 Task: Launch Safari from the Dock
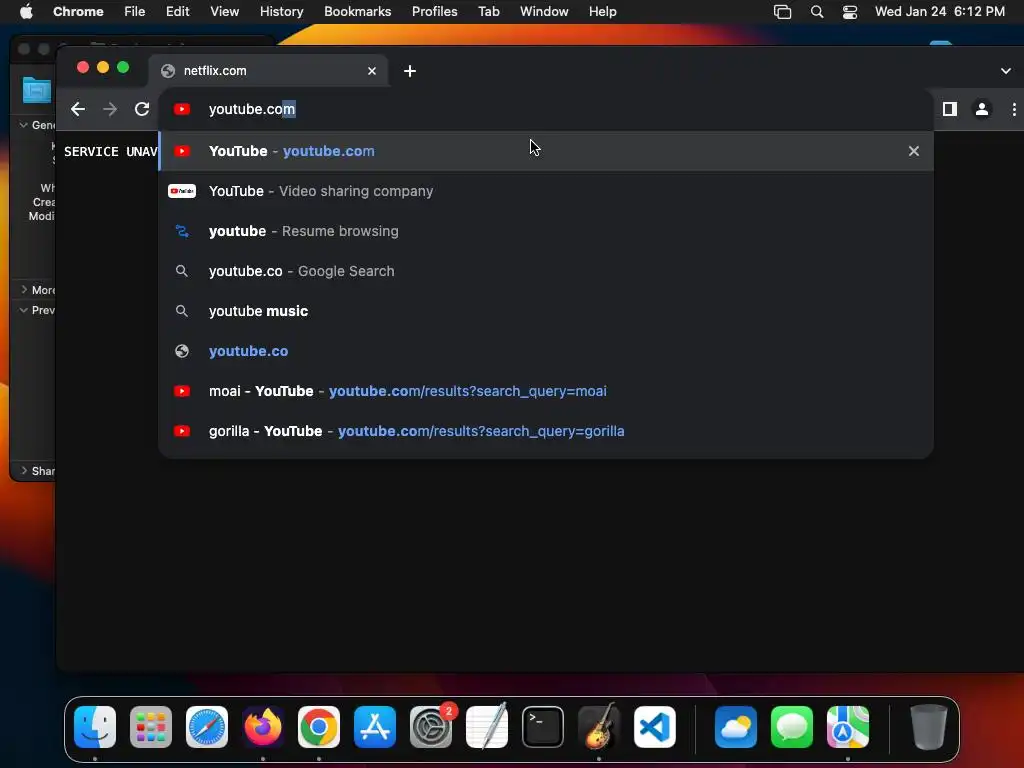tap(207, 726)
